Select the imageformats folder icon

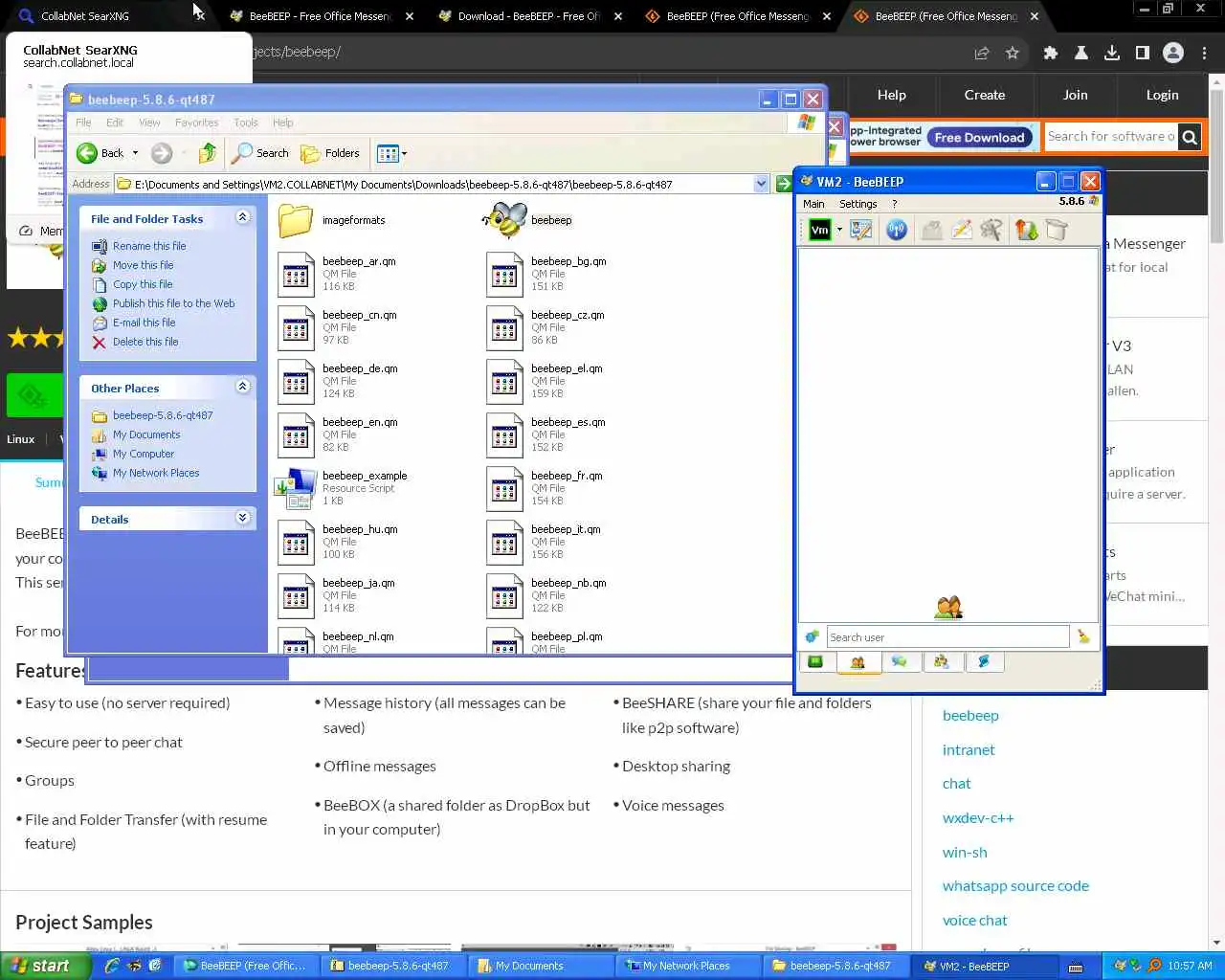point(296,220)
